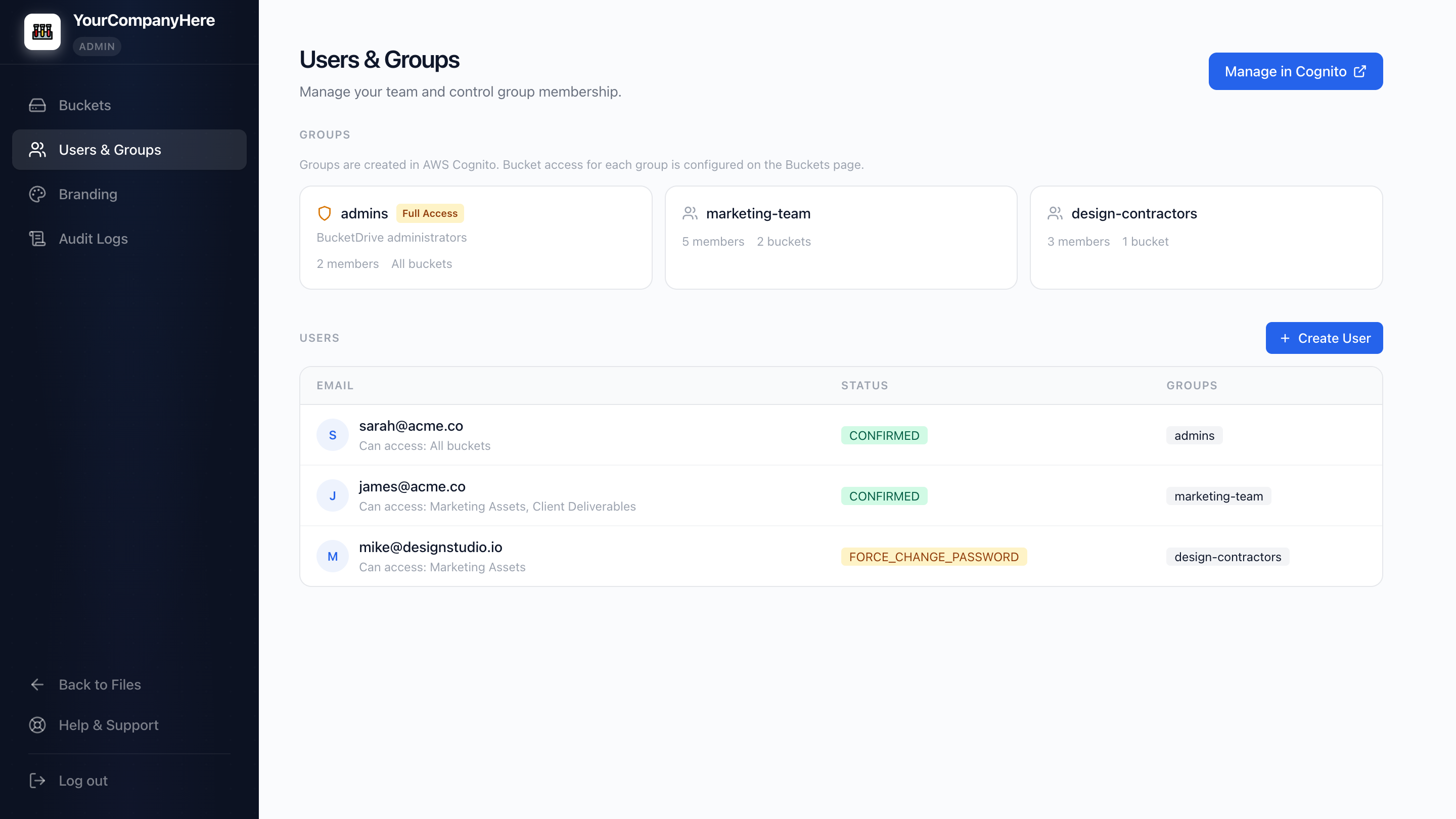Click the external link icon on Manage in Cognito
This screenshot has height=819, width=1456.
pyautogui.click(x=1360, y=71)
